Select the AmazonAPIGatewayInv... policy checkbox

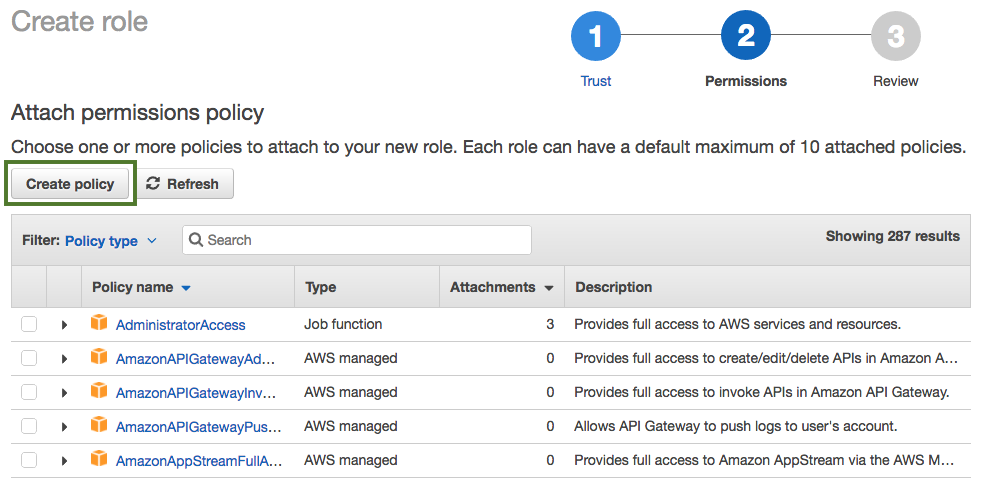29,392
